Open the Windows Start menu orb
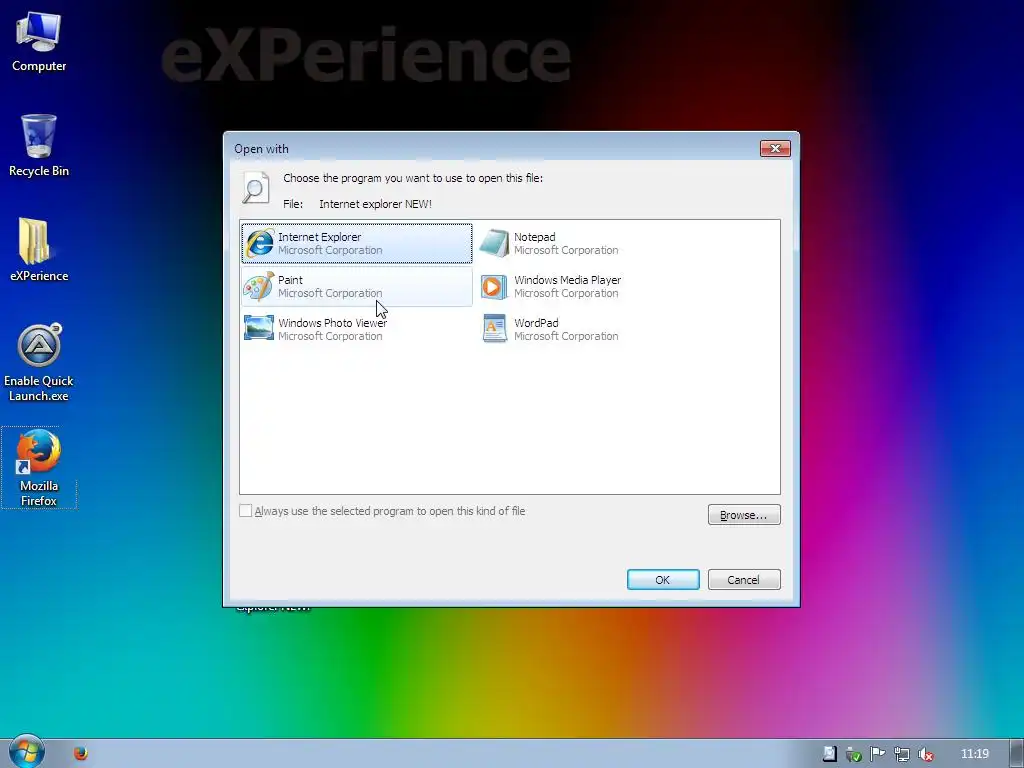This screenshot has height=768, width=1024. click(x=26, y=752)
